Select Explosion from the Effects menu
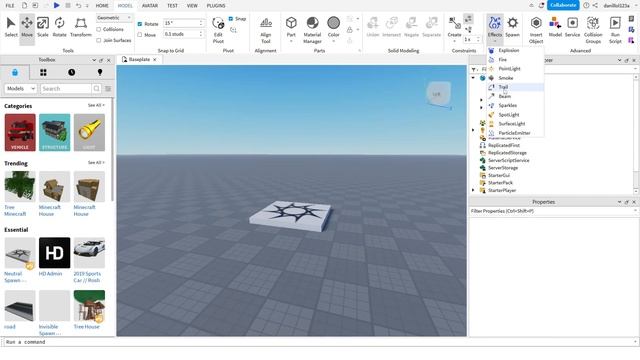 click(x=516, y=51)
